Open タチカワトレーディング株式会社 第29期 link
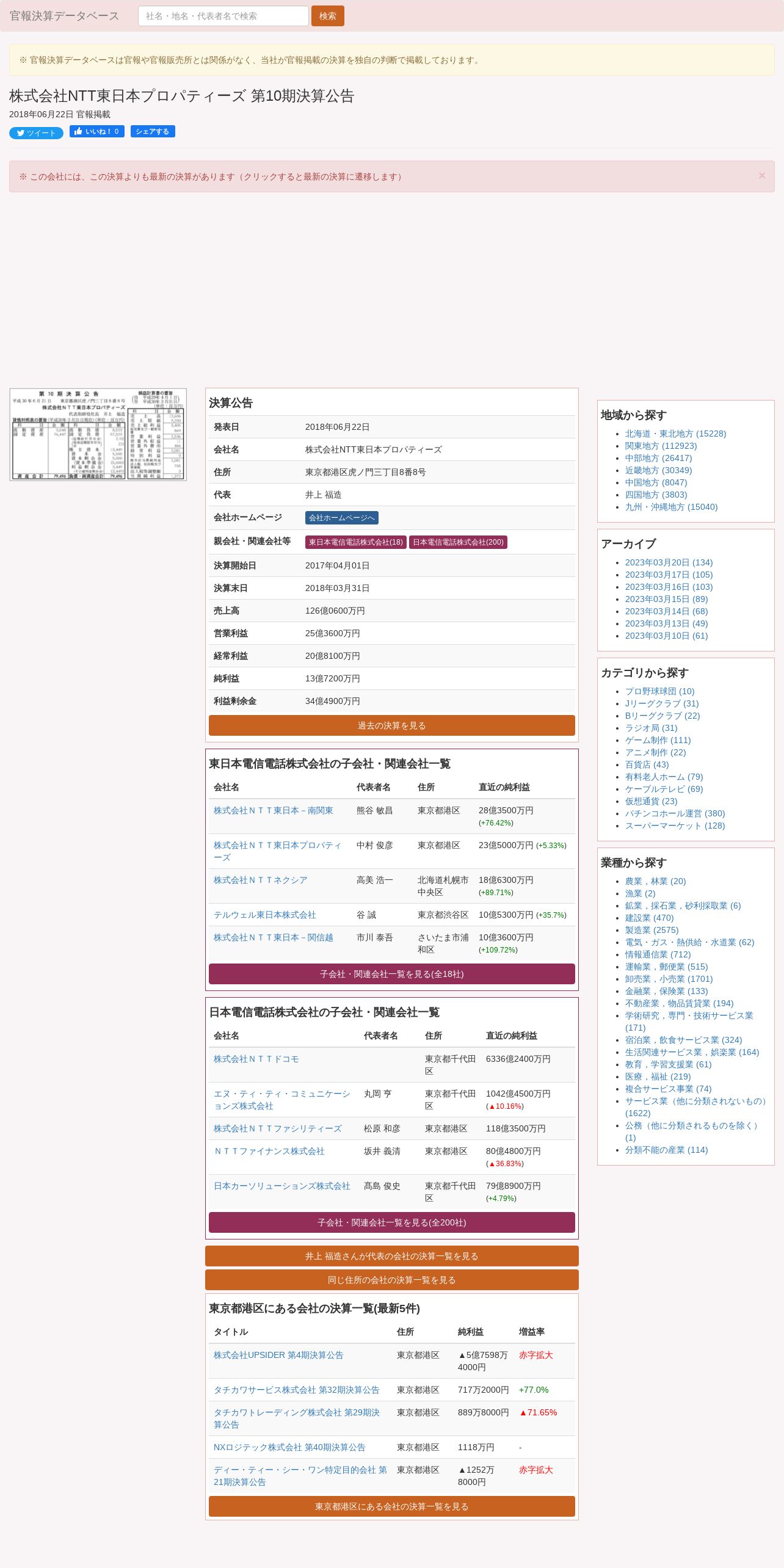 coord(297,1418)
